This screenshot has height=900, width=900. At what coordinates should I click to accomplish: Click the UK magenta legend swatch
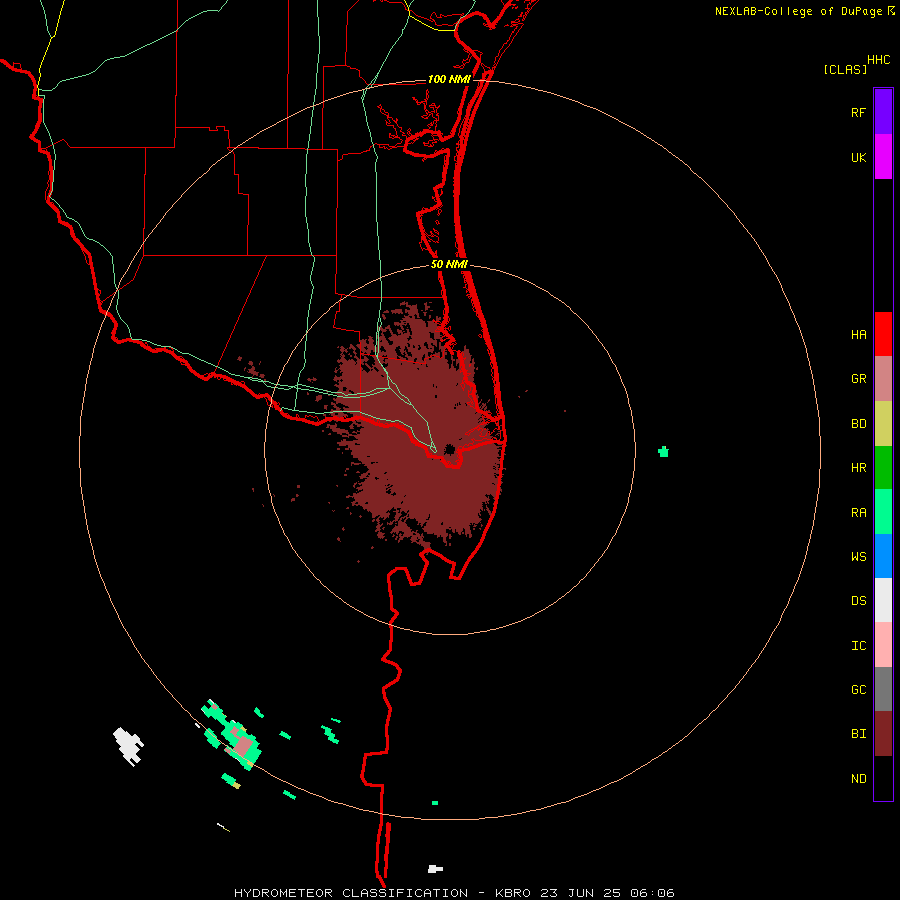[x=883, y=157]
